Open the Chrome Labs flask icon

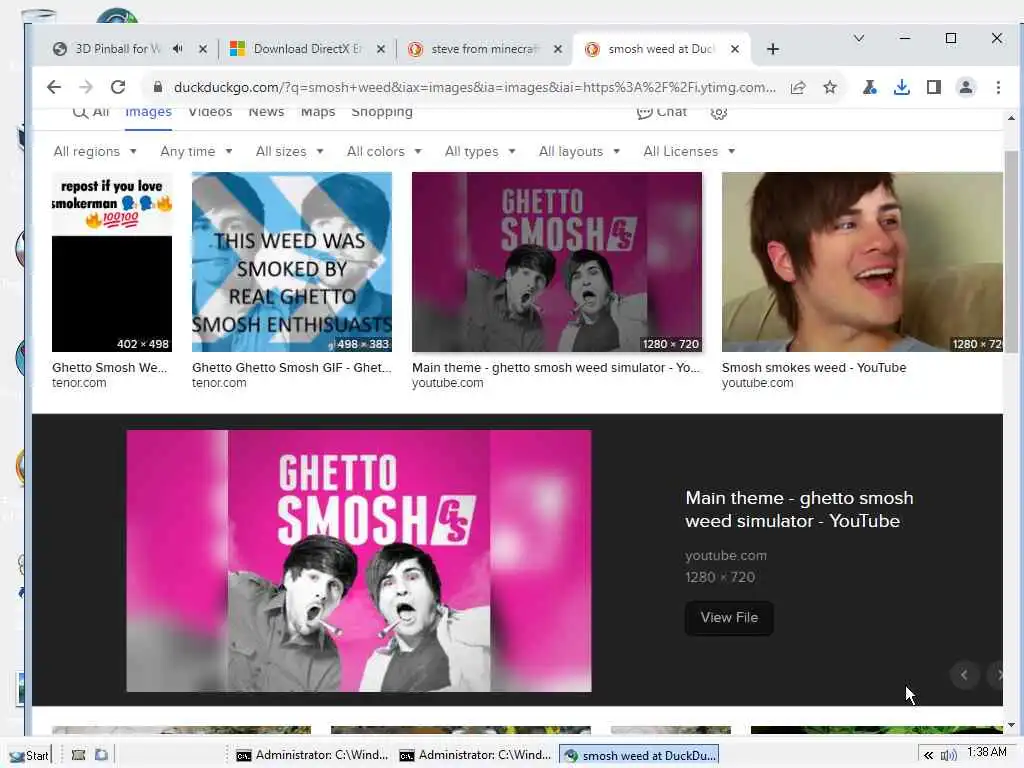869,87
